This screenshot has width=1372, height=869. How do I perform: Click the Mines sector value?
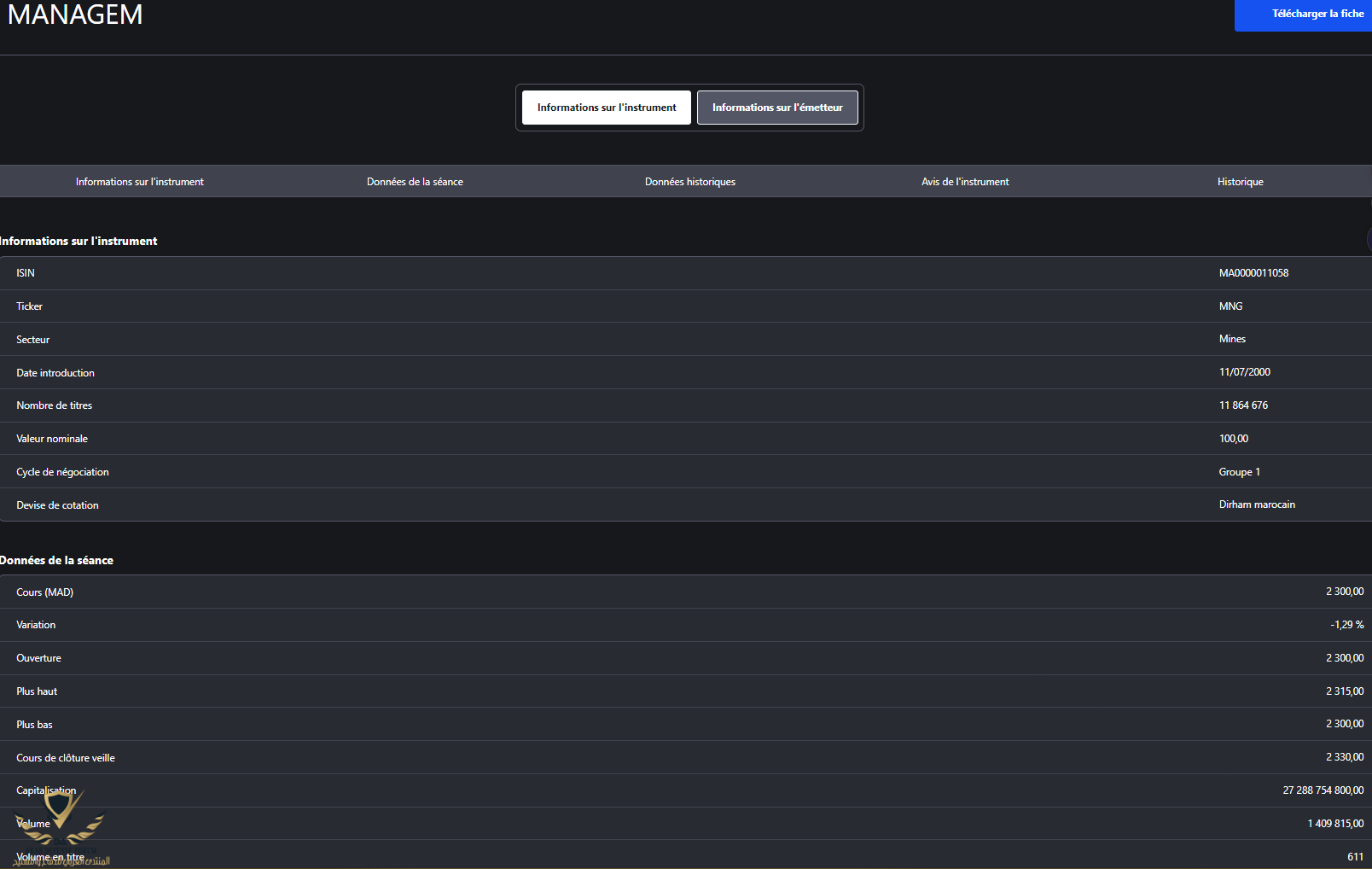pyautogui.click(x=1232, y=339)
